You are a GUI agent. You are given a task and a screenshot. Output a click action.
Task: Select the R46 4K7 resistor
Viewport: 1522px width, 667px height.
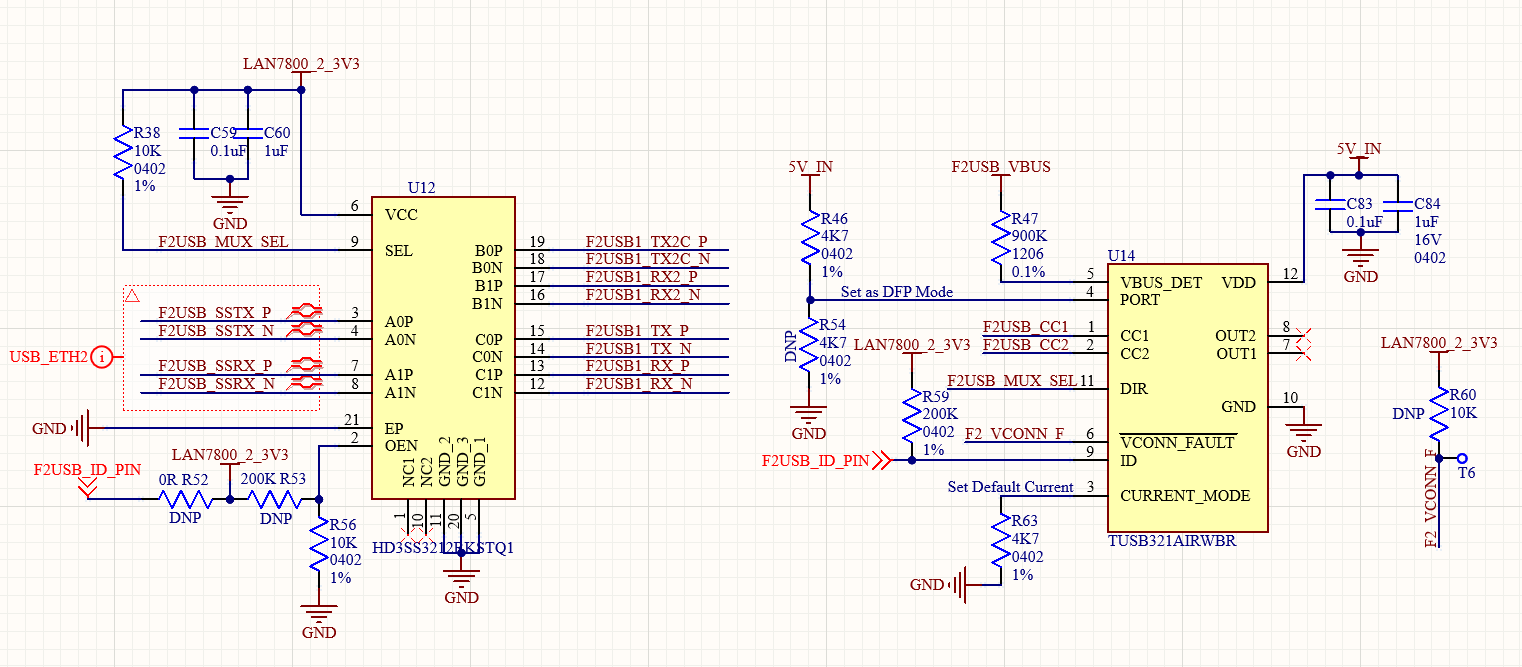810,238
